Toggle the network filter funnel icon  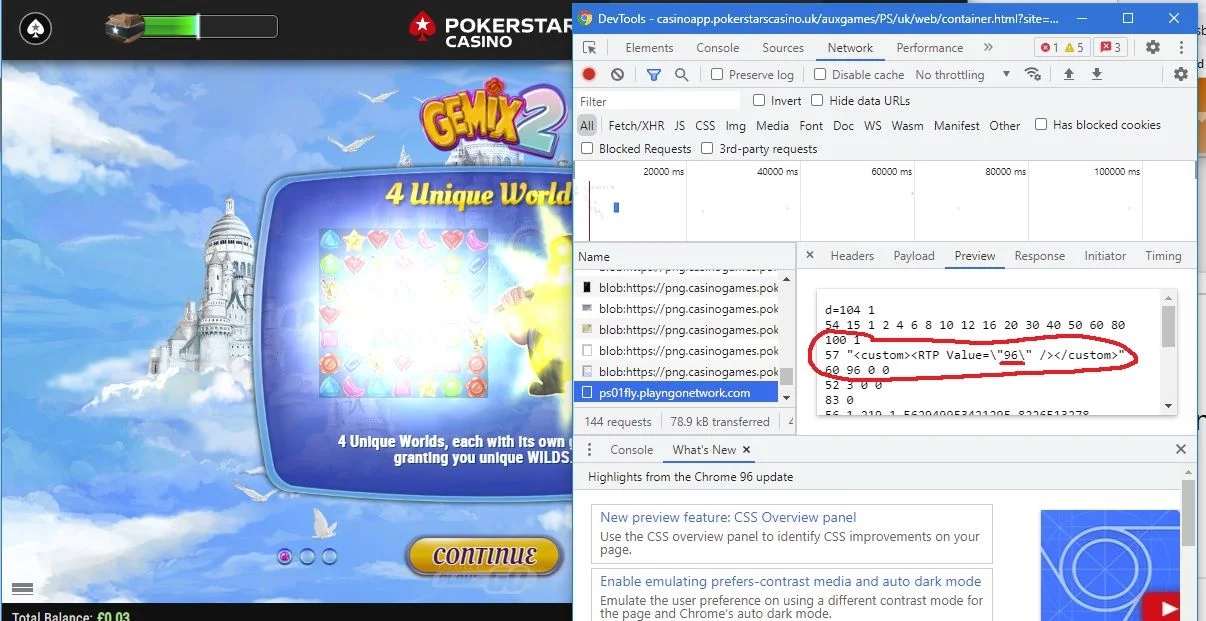point(653,74)
